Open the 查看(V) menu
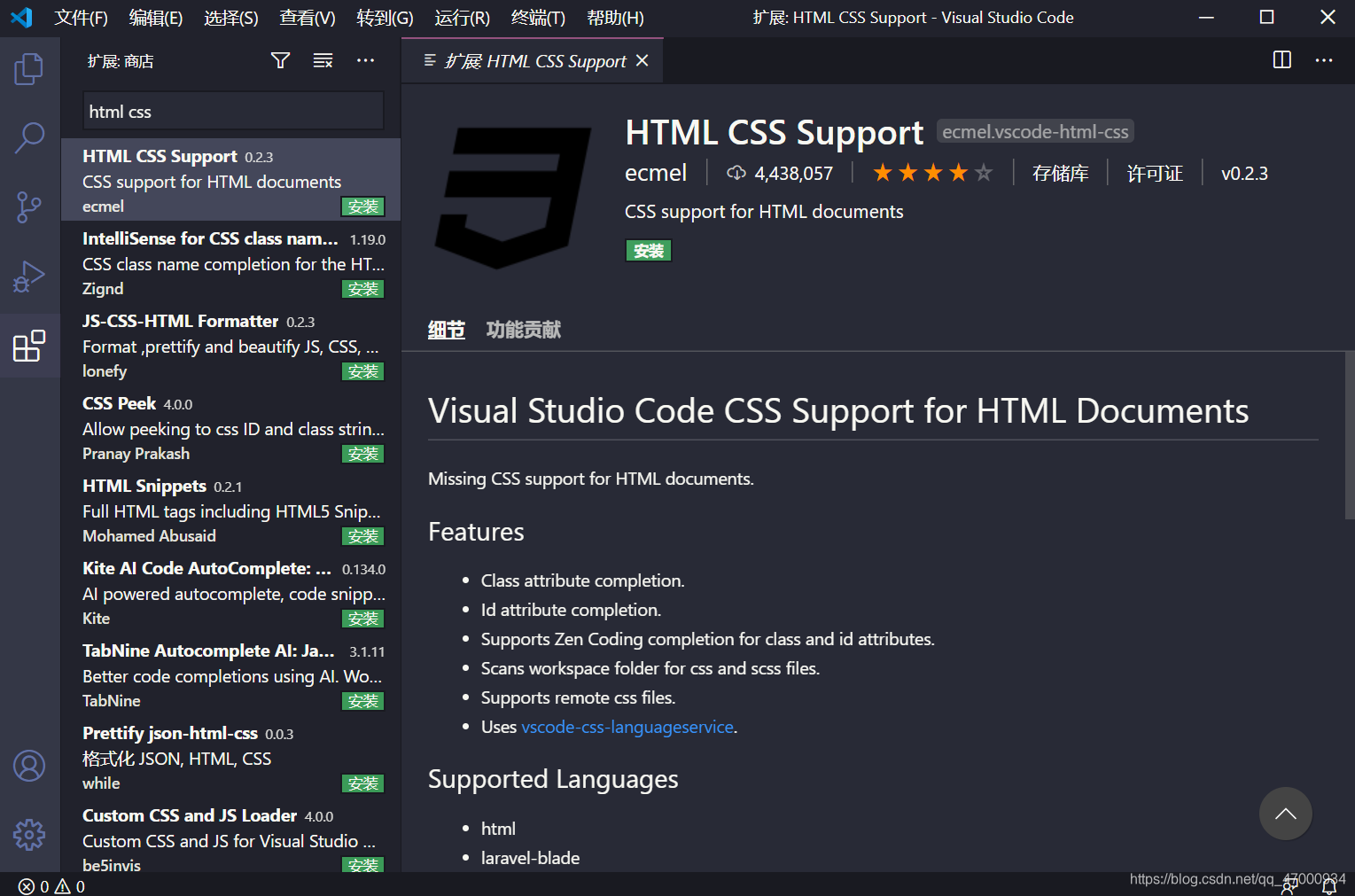 pos(307,18)
